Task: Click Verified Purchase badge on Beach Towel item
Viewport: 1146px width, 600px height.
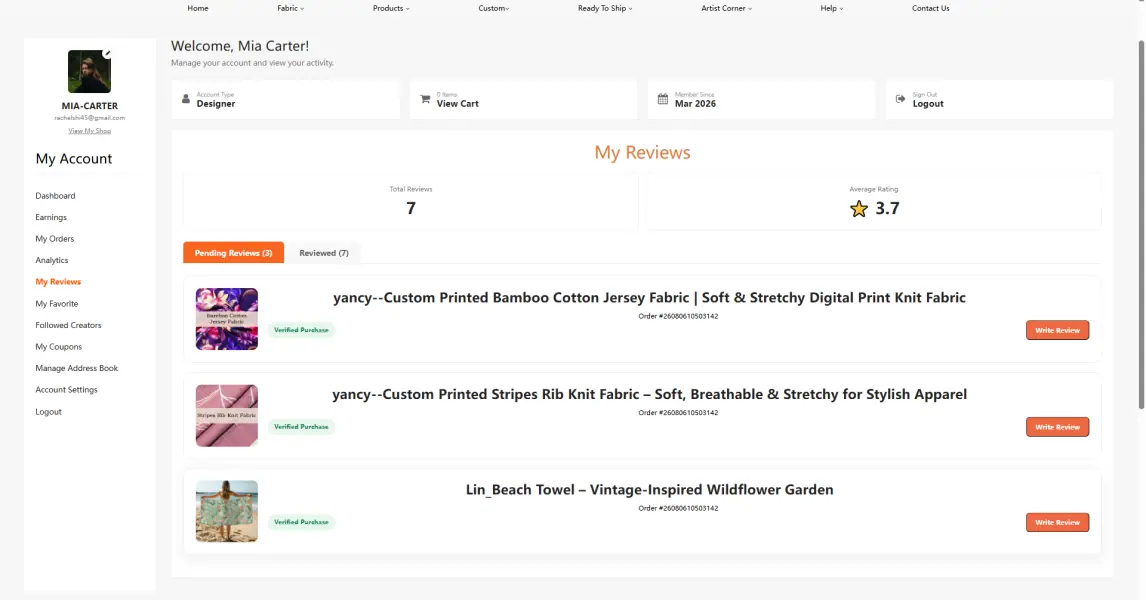Action: pyautogui.click(x=301, y=523)
